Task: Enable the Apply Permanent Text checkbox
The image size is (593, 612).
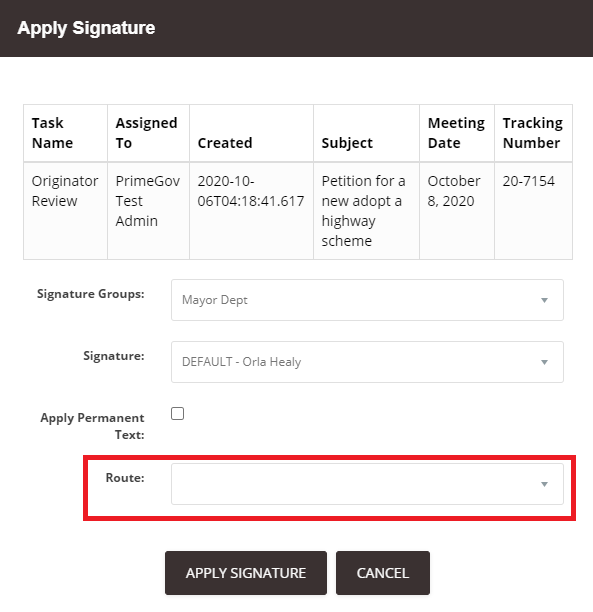Action: [x=178, y=413]
